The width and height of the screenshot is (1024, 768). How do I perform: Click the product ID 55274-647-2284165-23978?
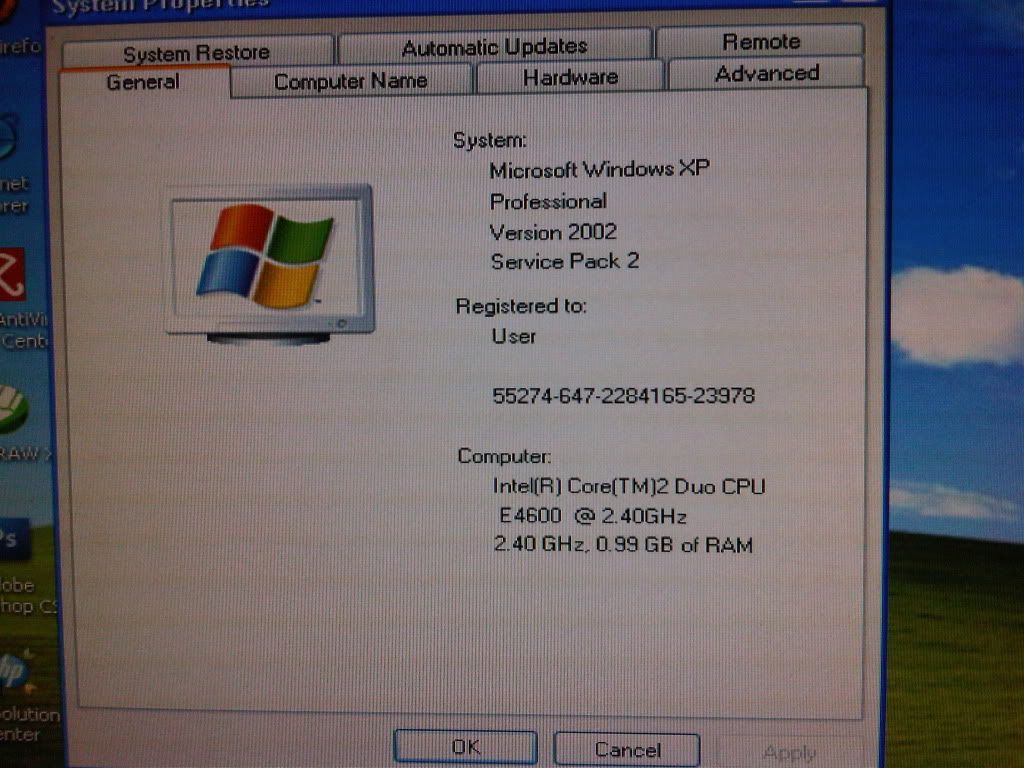[x=624, y=395]
